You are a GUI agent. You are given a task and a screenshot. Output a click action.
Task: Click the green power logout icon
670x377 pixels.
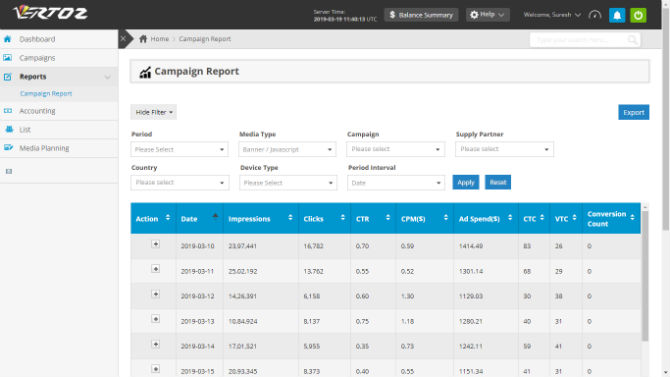tap(638, 15)
